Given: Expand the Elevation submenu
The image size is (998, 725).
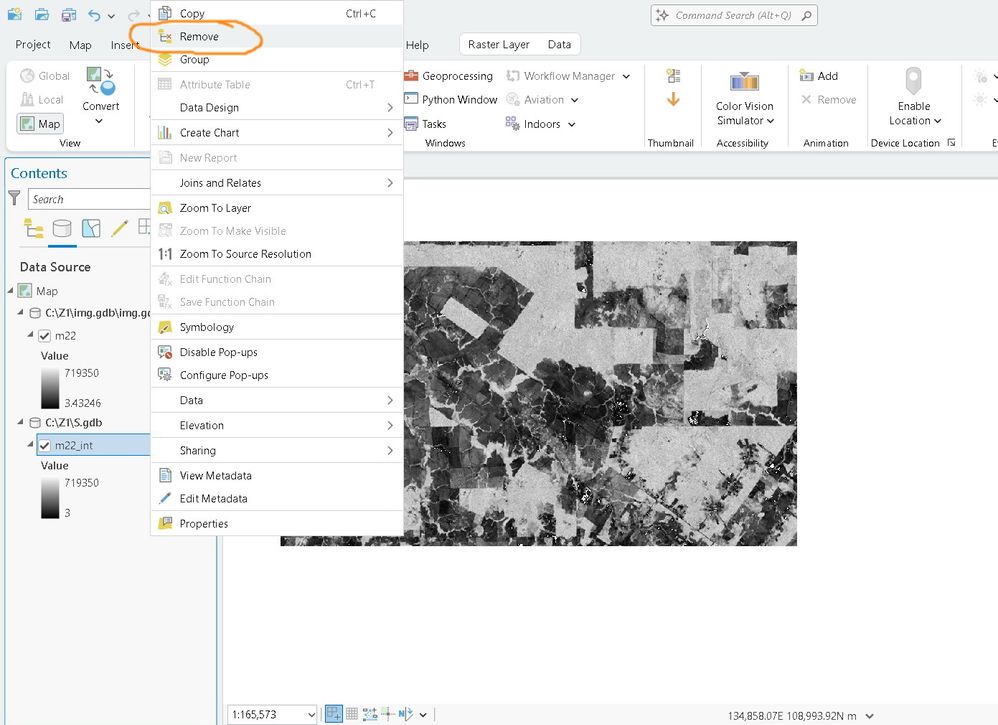Looking at the screenshot, I should pyautogui.click(x=277, y=425).
